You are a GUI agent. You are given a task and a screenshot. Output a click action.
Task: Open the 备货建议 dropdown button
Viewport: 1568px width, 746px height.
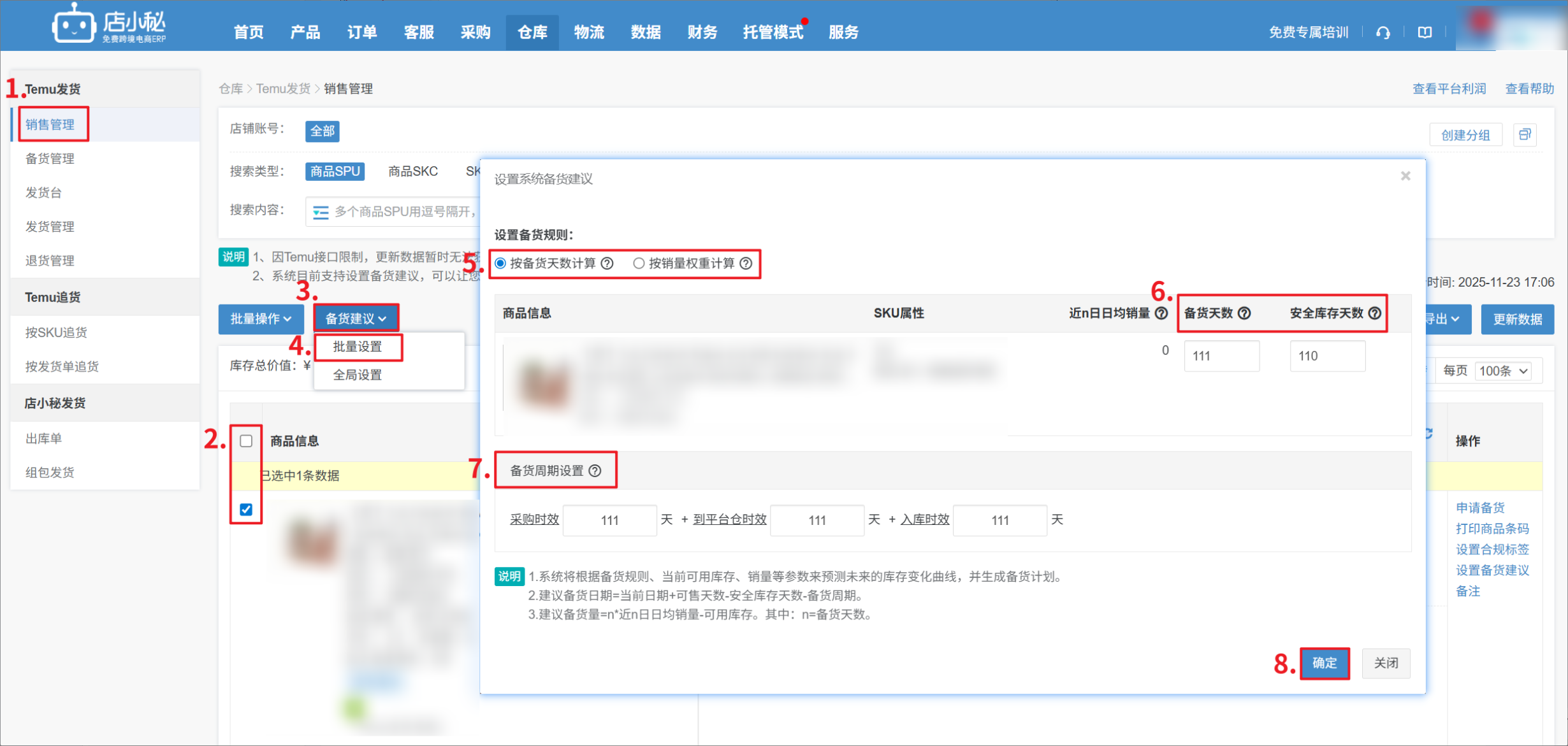point(356,319)
